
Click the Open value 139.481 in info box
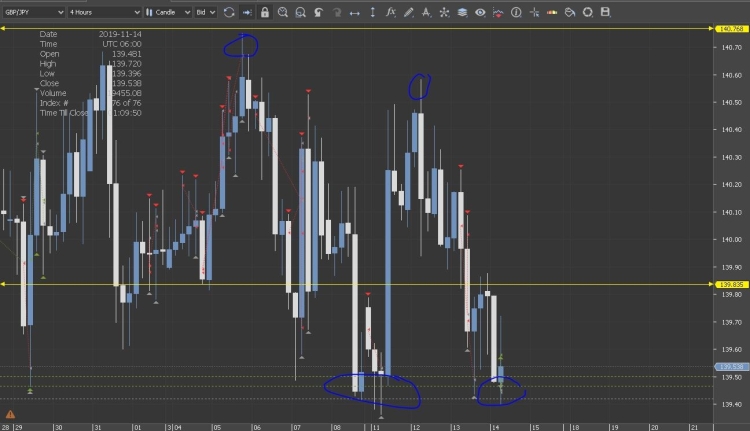(126, 54)
